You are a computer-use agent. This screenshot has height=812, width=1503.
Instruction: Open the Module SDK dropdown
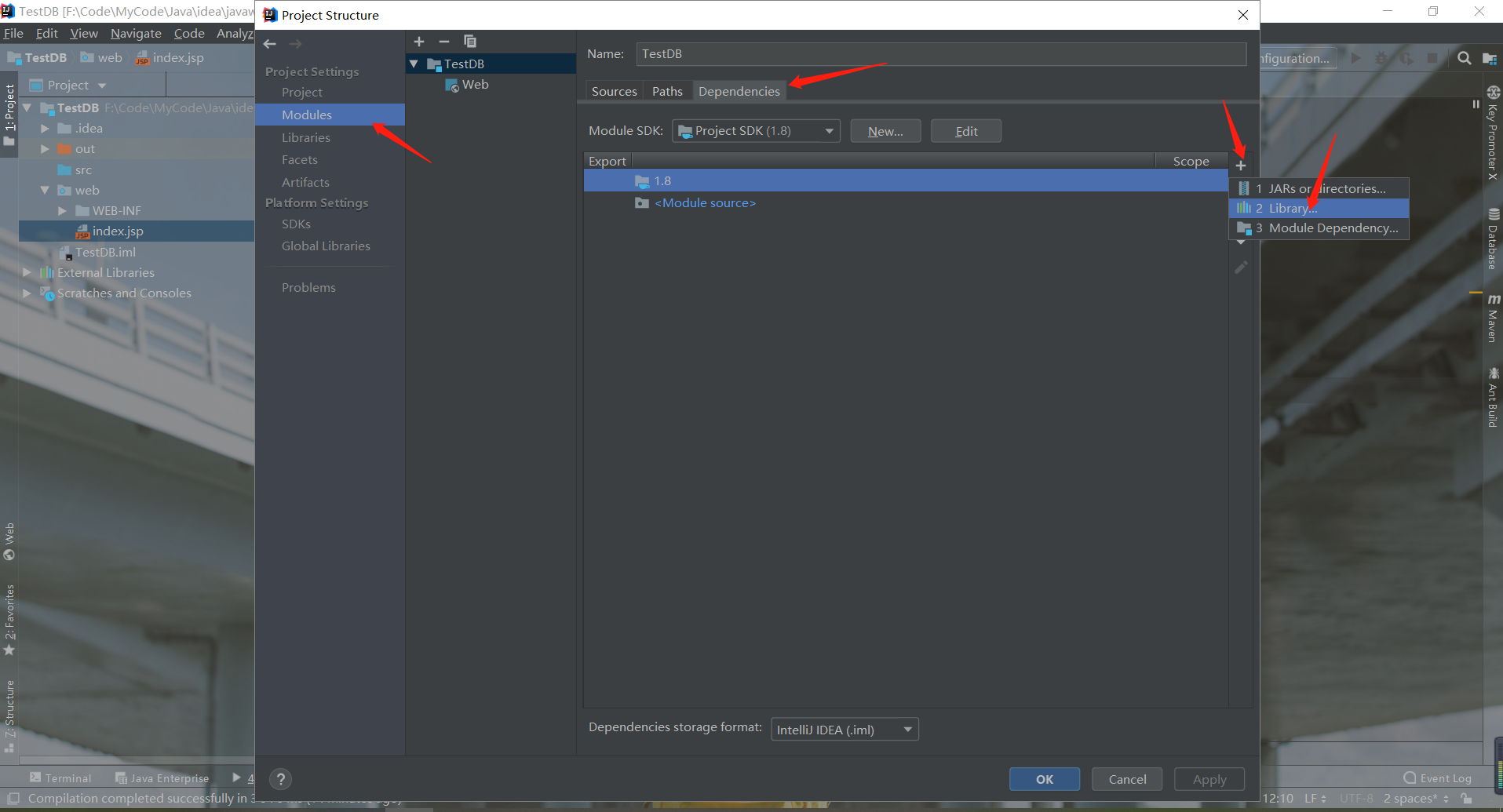756,131
